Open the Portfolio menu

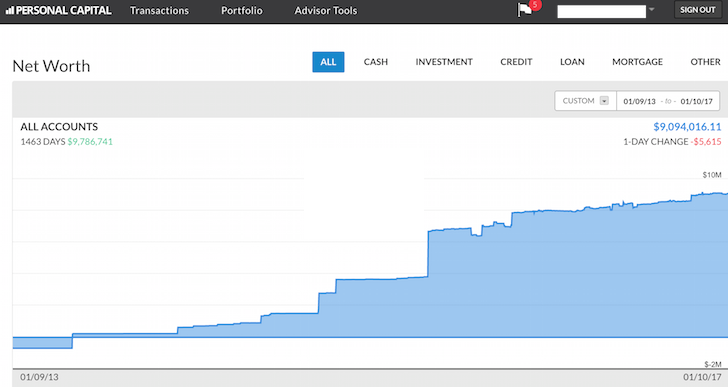[241, 10]
